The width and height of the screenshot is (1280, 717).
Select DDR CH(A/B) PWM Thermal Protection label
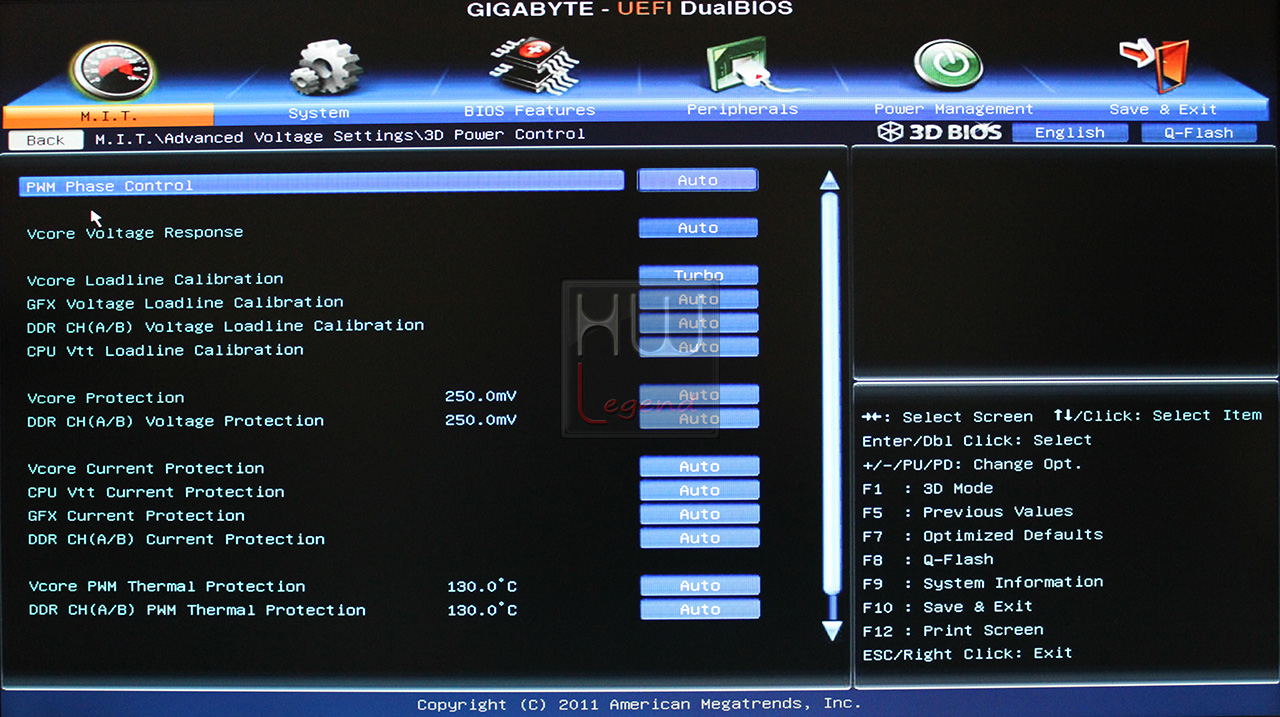tap(197, 610)
